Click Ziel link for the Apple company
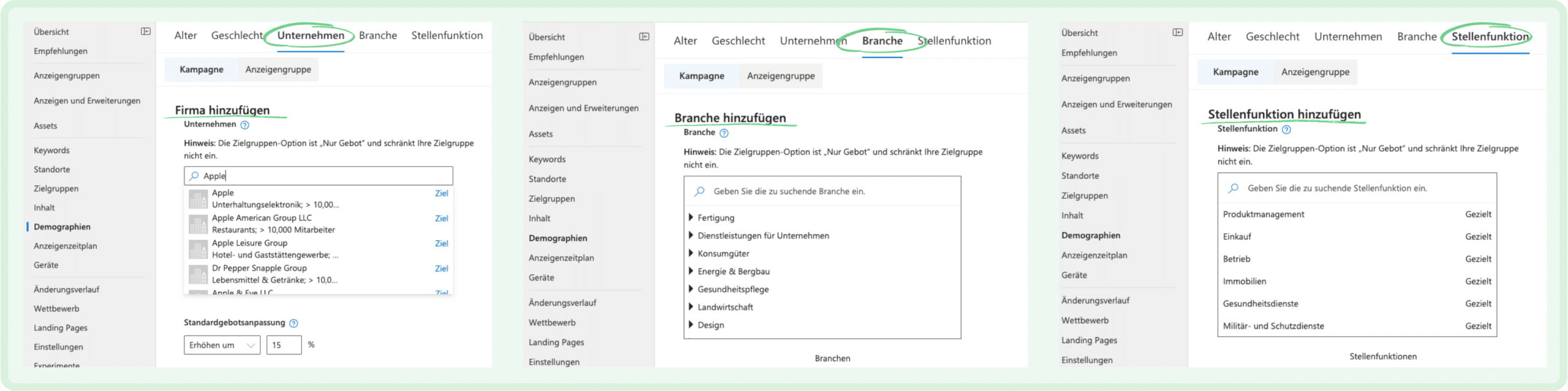 coord(442,193)
